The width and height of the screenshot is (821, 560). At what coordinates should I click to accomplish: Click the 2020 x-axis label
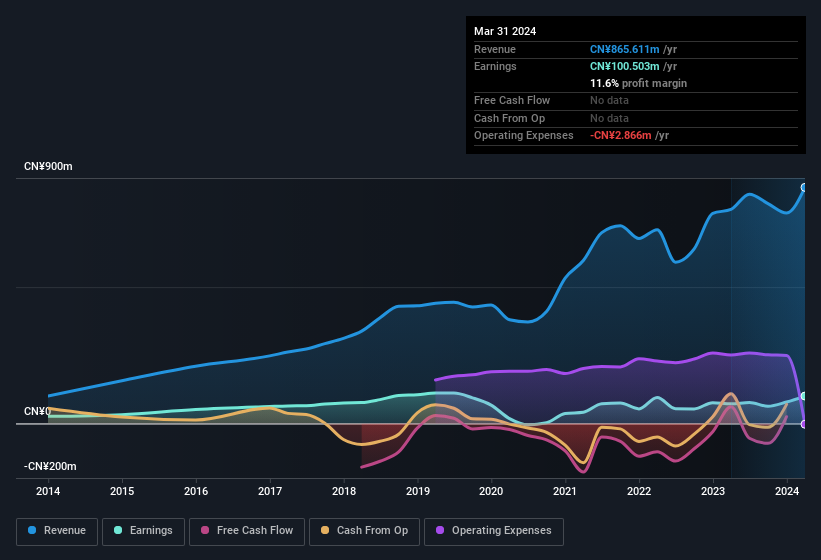[491, 491]
